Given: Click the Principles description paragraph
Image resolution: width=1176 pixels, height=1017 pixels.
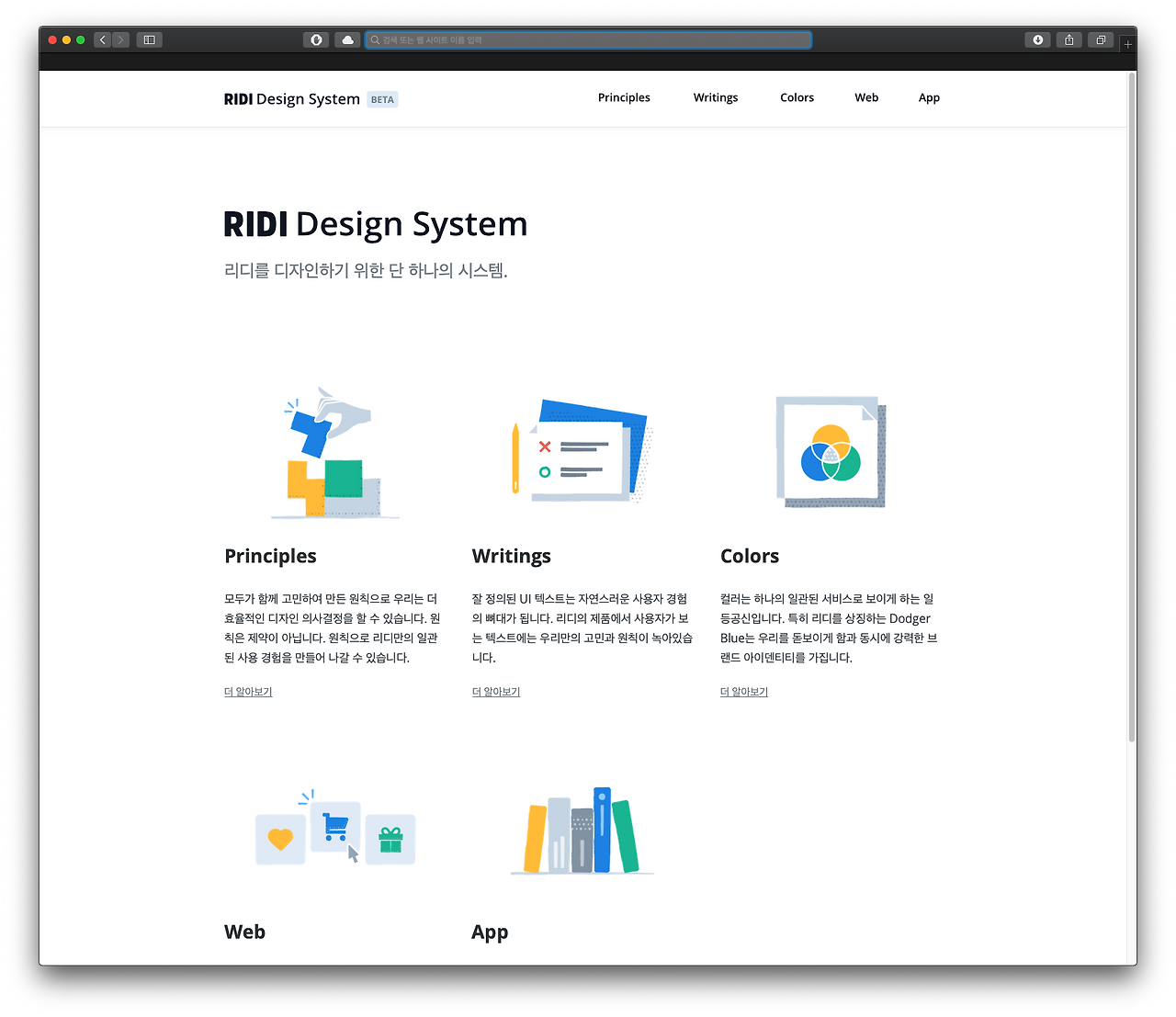Looking at the screenshot, I should (x=333, y=628).
